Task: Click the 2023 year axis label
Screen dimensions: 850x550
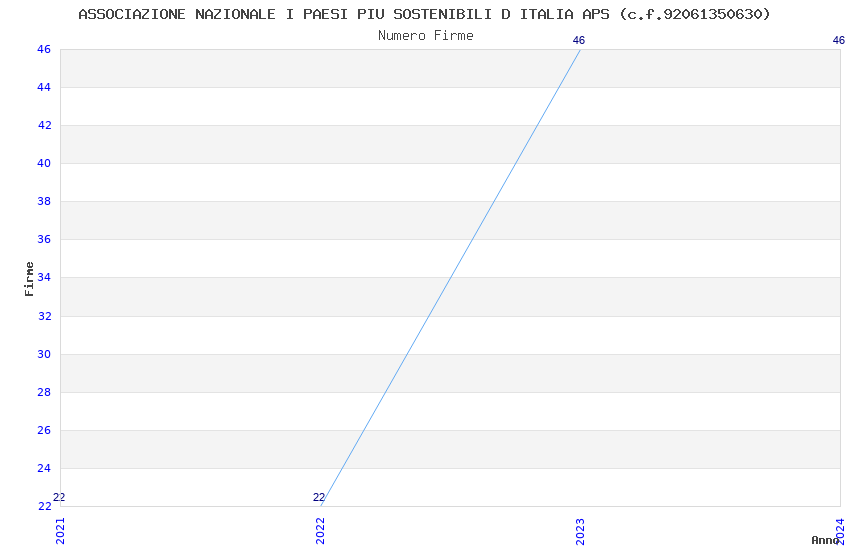Action: 580,531
